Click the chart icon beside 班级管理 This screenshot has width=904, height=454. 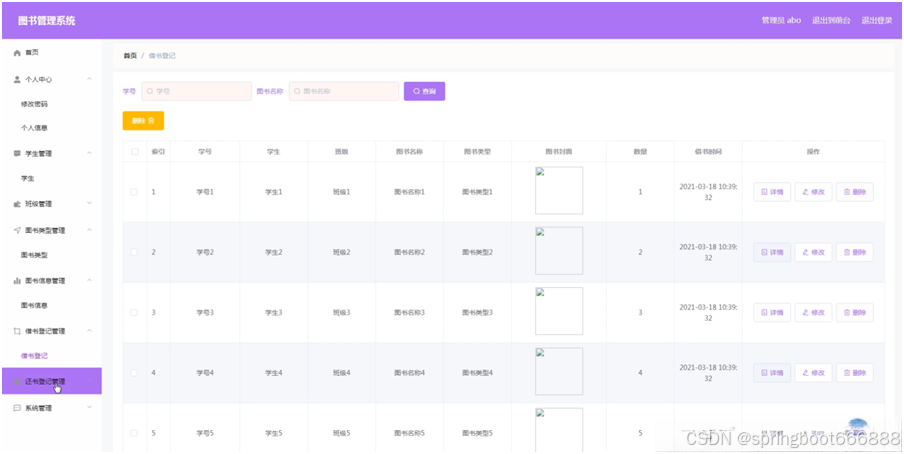(x=17, y=204)
